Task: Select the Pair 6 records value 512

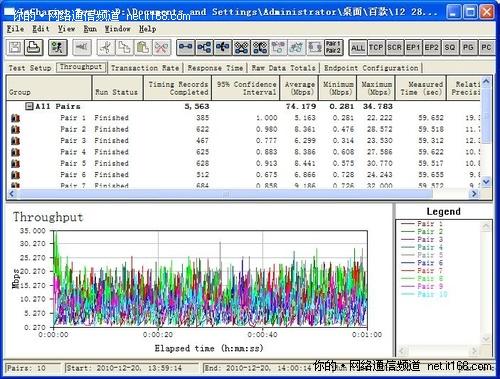Action: coord(203,175)
